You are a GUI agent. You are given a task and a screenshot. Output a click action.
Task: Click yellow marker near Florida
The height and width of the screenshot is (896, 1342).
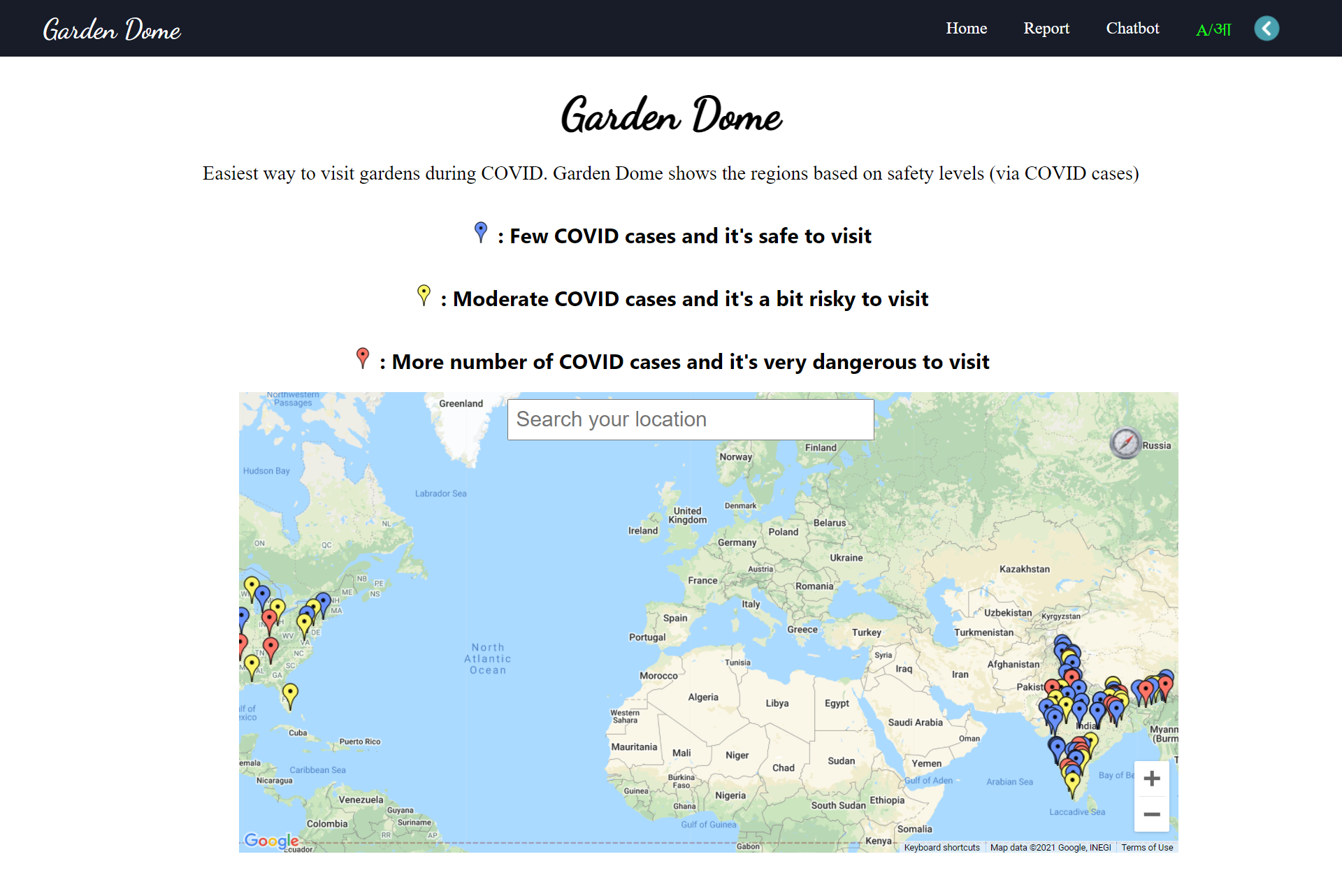pos(290,693)
